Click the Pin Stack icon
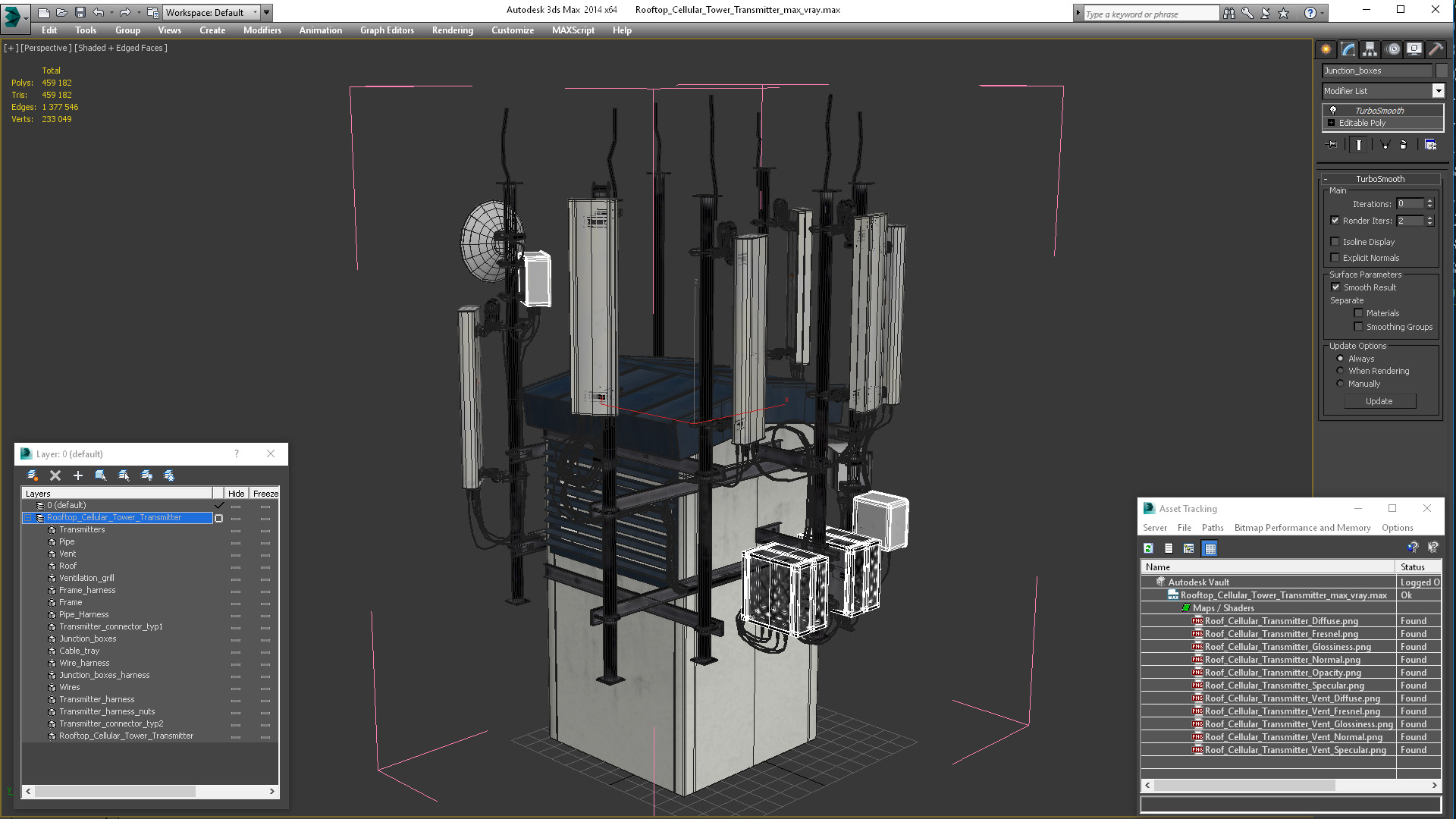 [1332, 145]
